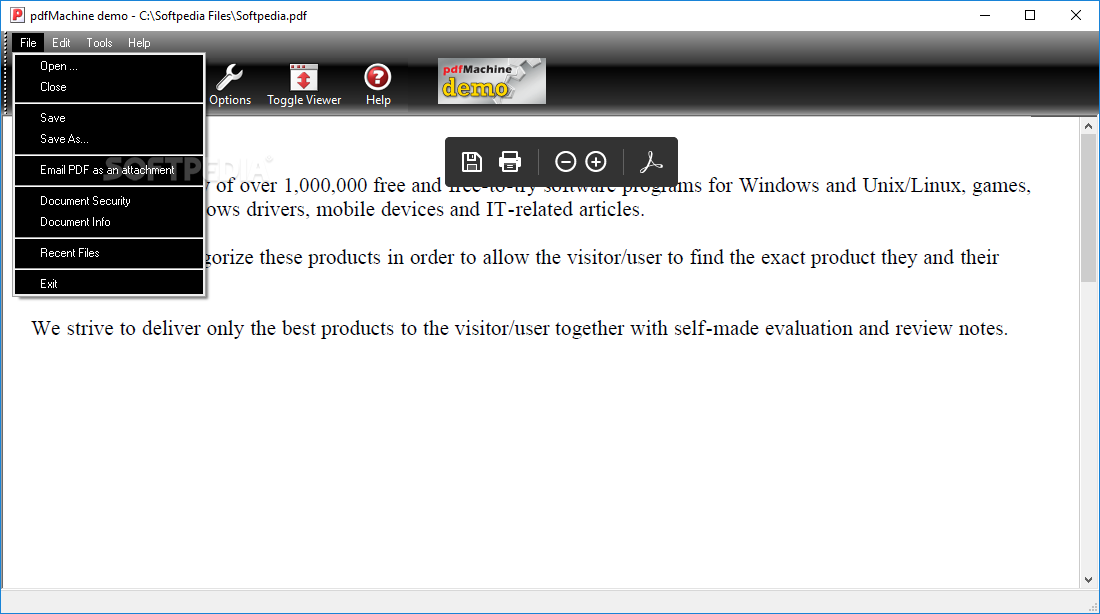1100x614 pixels.
Task: Select the Options wrench tool
Action: point(230,82)
